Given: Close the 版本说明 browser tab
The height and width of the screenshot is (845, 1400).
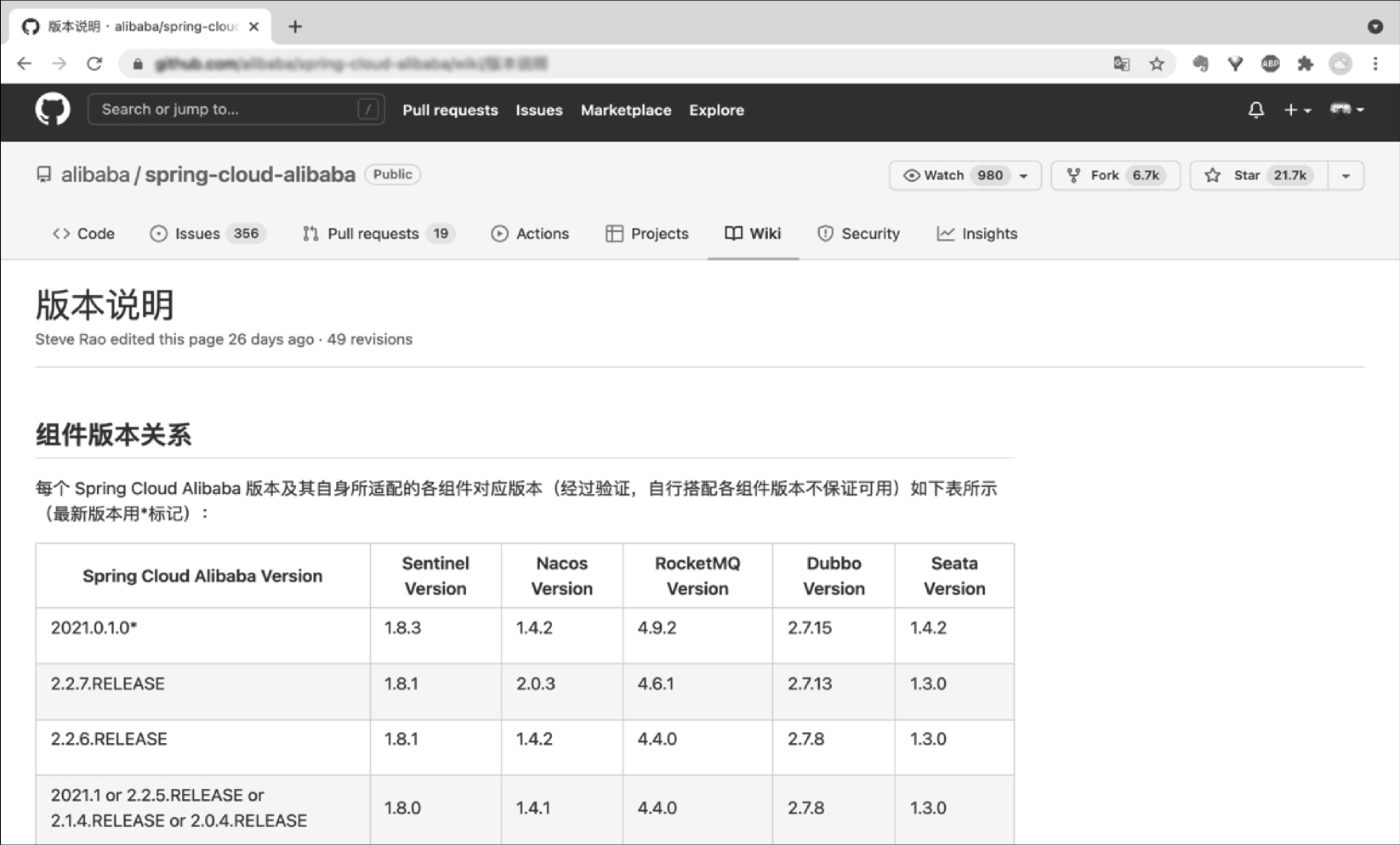Looking at the screenshot, I should tap(253, 26).
